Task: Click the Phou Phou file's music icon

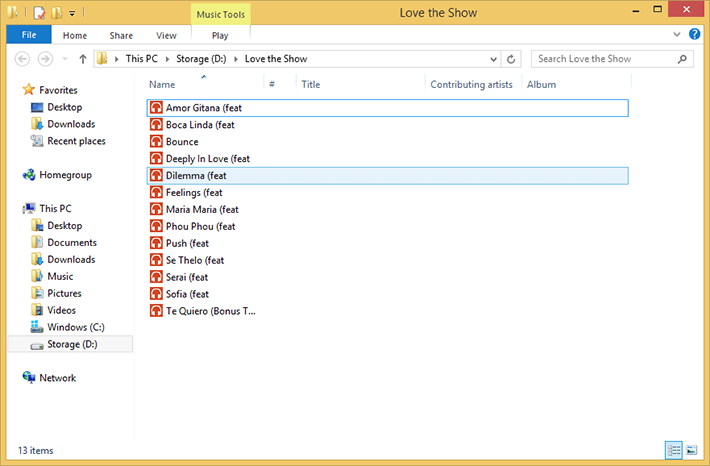Action: pyautogui.click(x=156, y=226)
